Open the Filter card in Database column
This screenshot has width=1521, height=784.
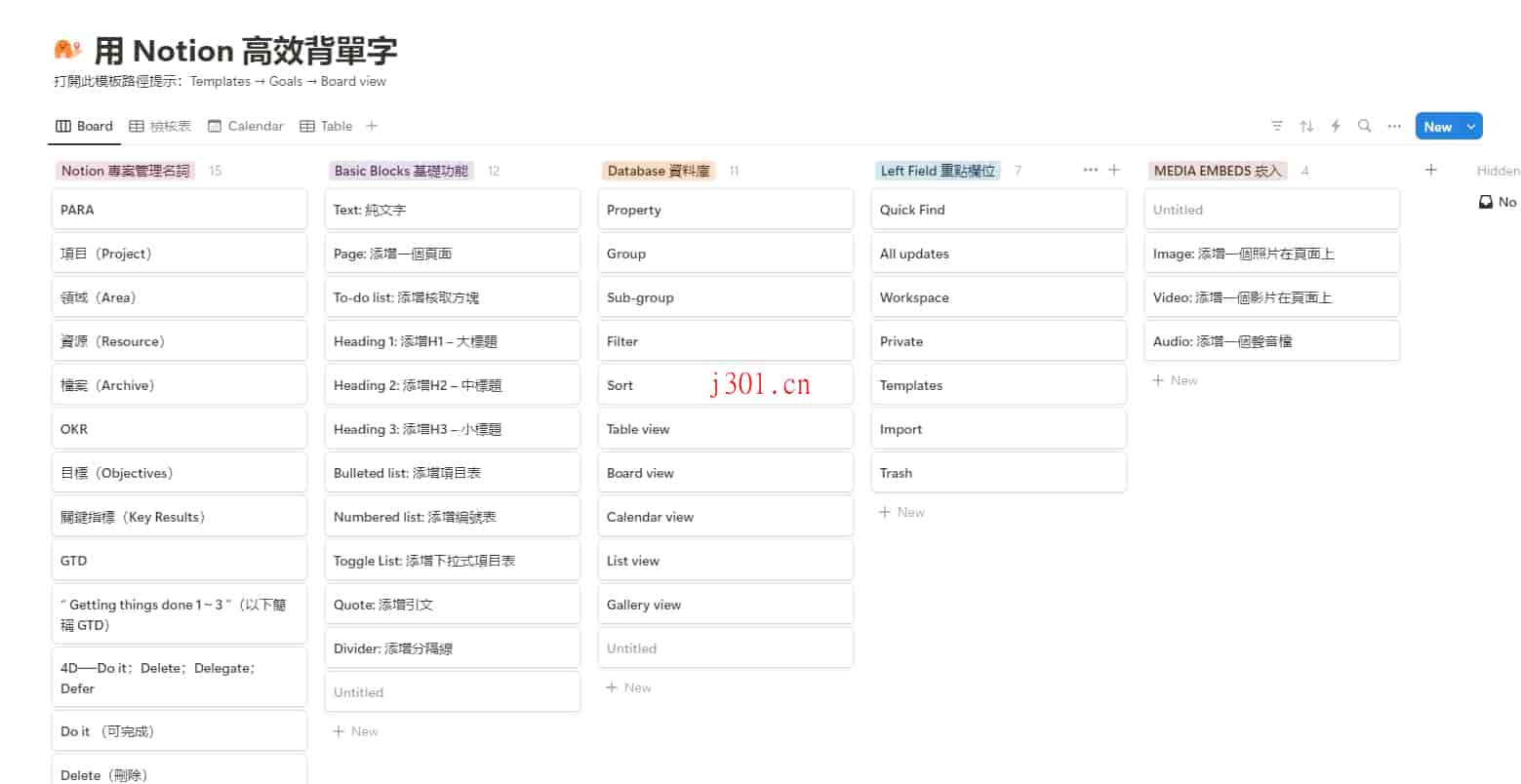[726, 341]
